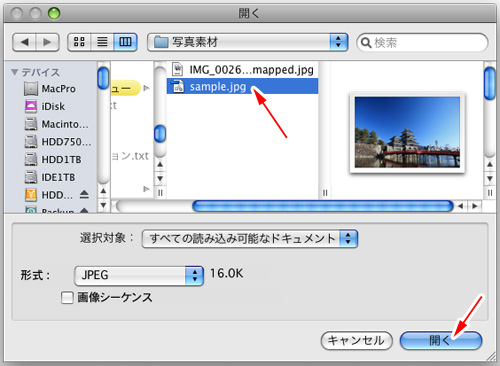This screenshot has height=366, width=500.
Task: Click the sample.jpg file icon
Action: pos(178,87)
